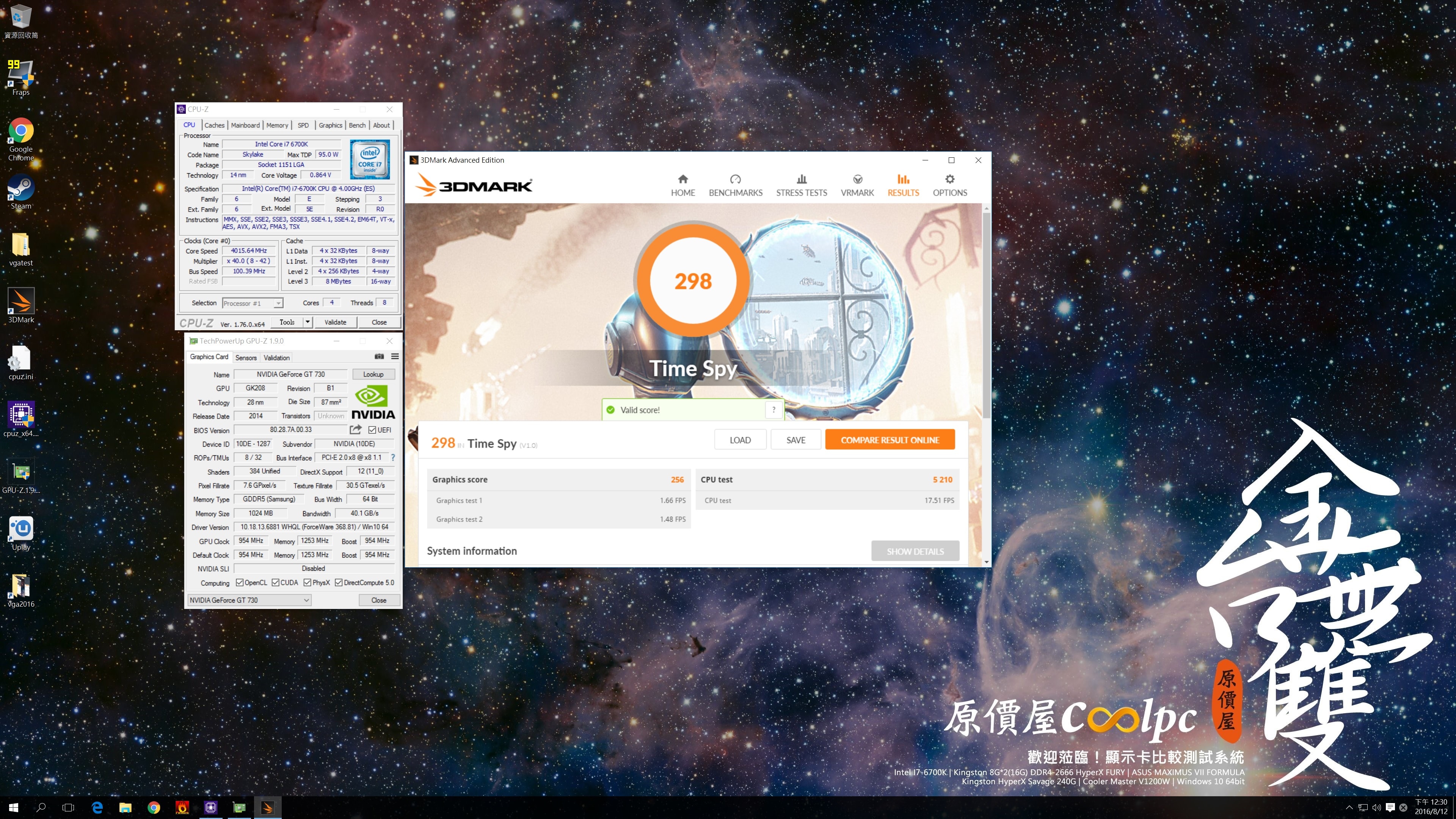Click the 3DMark results vertical scrollbar
The width and height of the screenshot is (1456, 819).
coord(986,315)
